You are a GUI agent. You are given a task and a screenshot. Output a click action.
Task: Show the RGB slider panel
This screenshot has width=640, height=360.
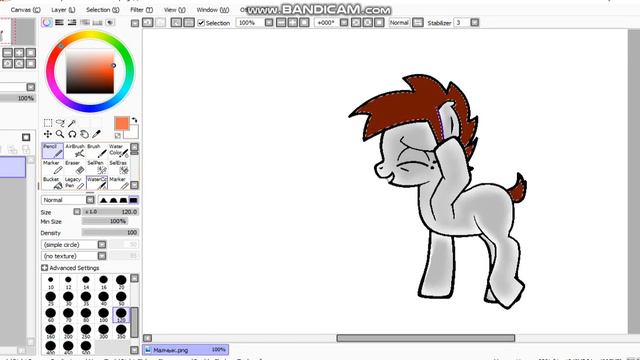tap(60, 23)
